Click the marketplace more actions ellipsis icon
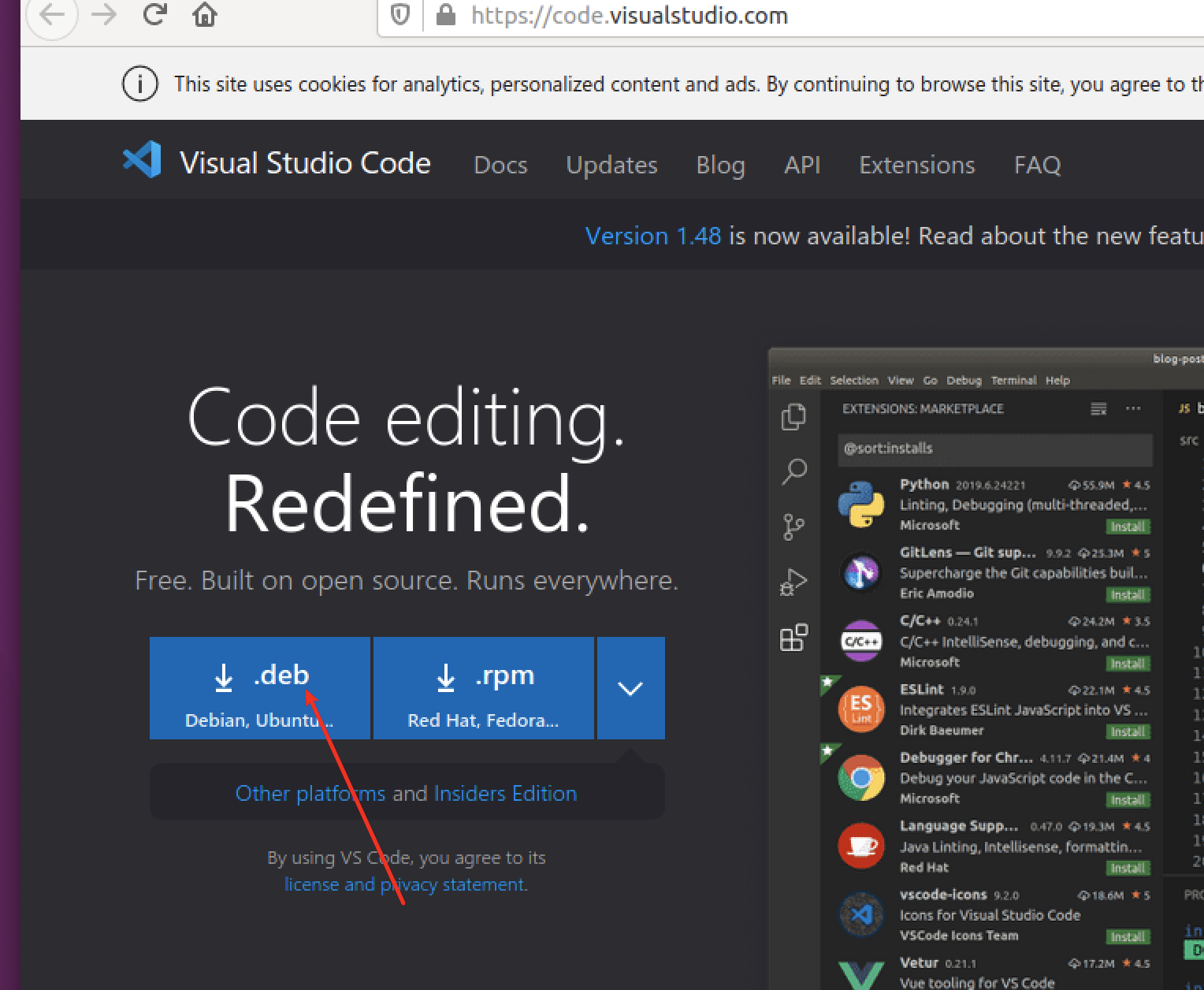 (x=1133, y=408)
